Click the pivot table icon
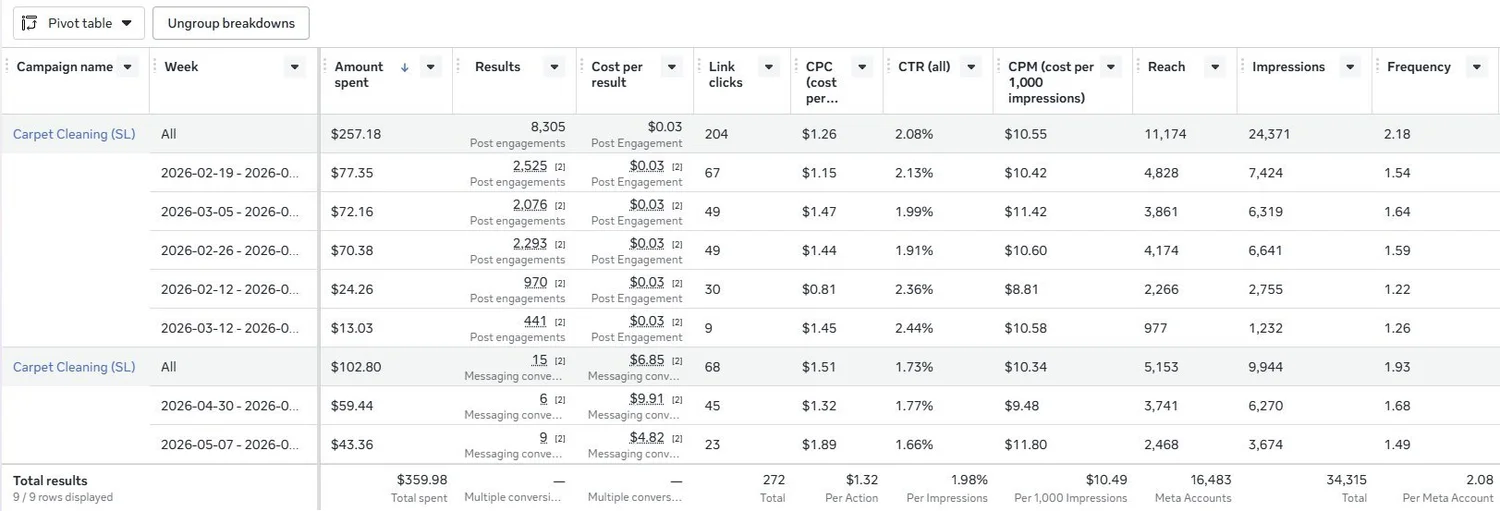This screenshot has width=1500, height=511. click(30, 23)
